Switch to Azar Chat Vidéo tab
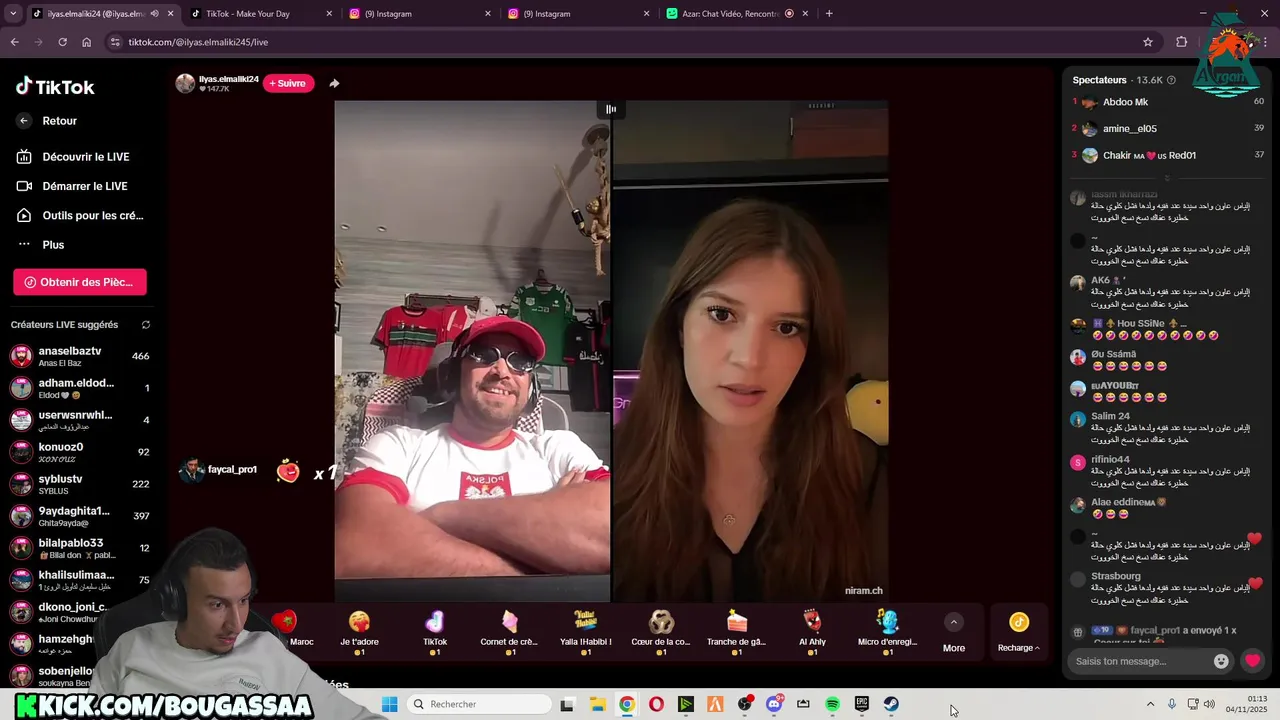Screen dimensions: 1280x720 point(736,14)
